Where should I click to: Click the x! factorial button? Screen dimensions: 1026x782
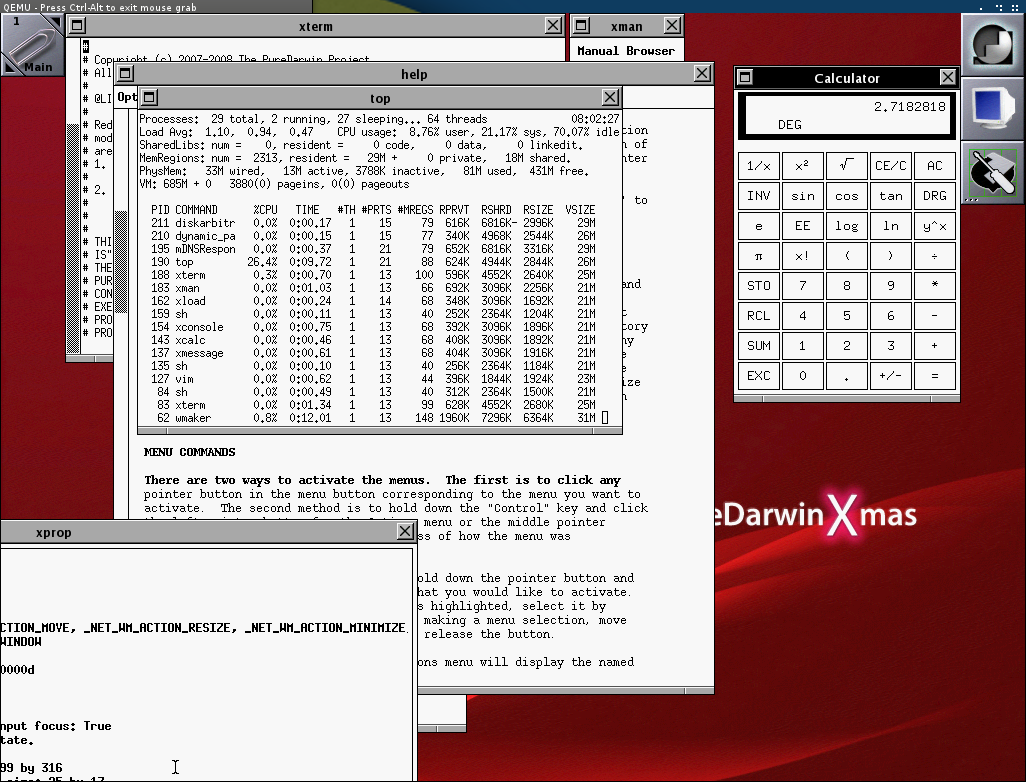tap(802, 256)
